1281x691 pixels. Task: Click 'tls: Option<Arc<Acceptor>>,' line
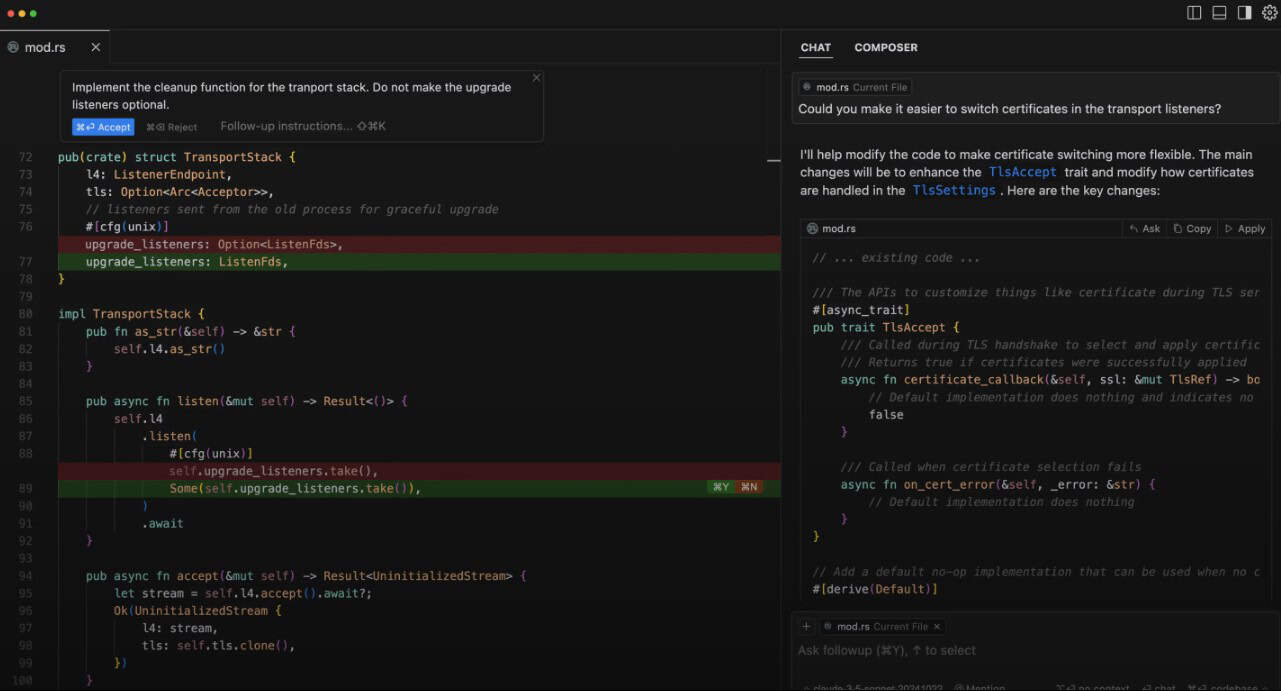180,192
